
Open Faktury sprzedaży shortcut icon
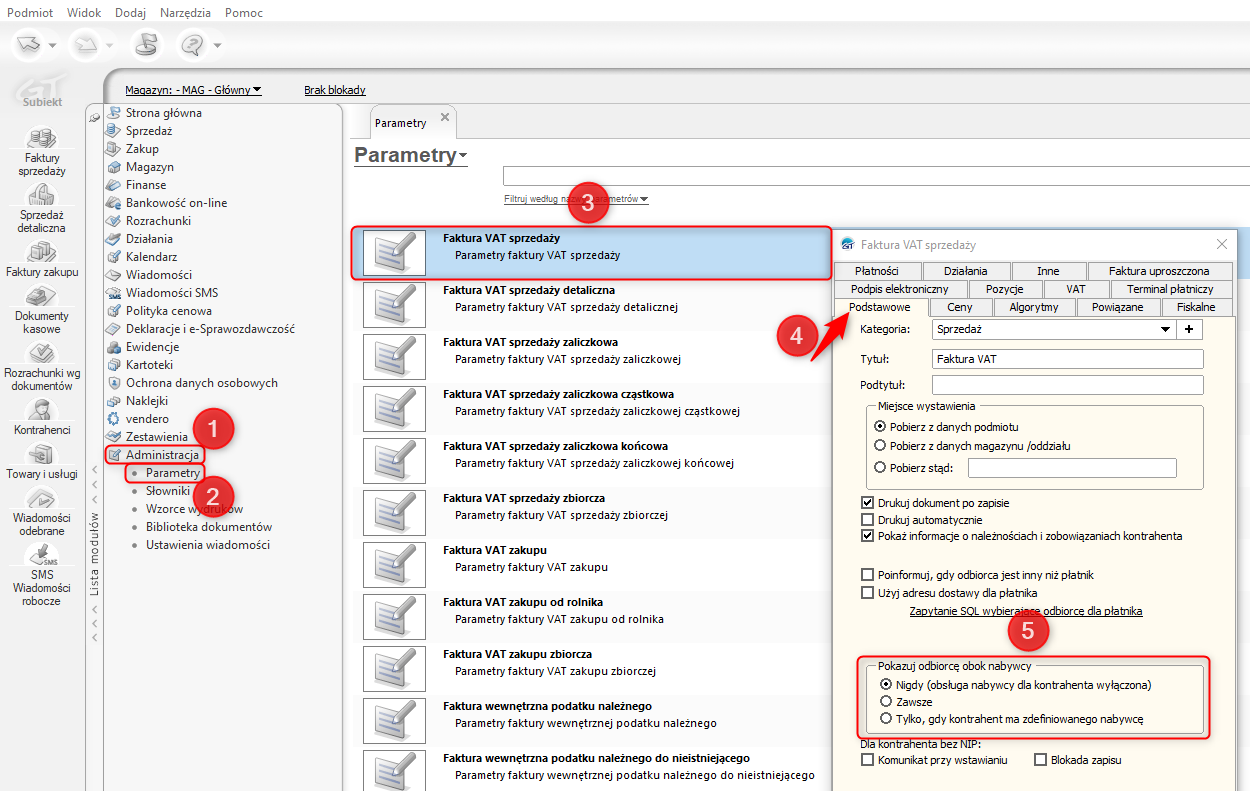click(x=41, y=138)
